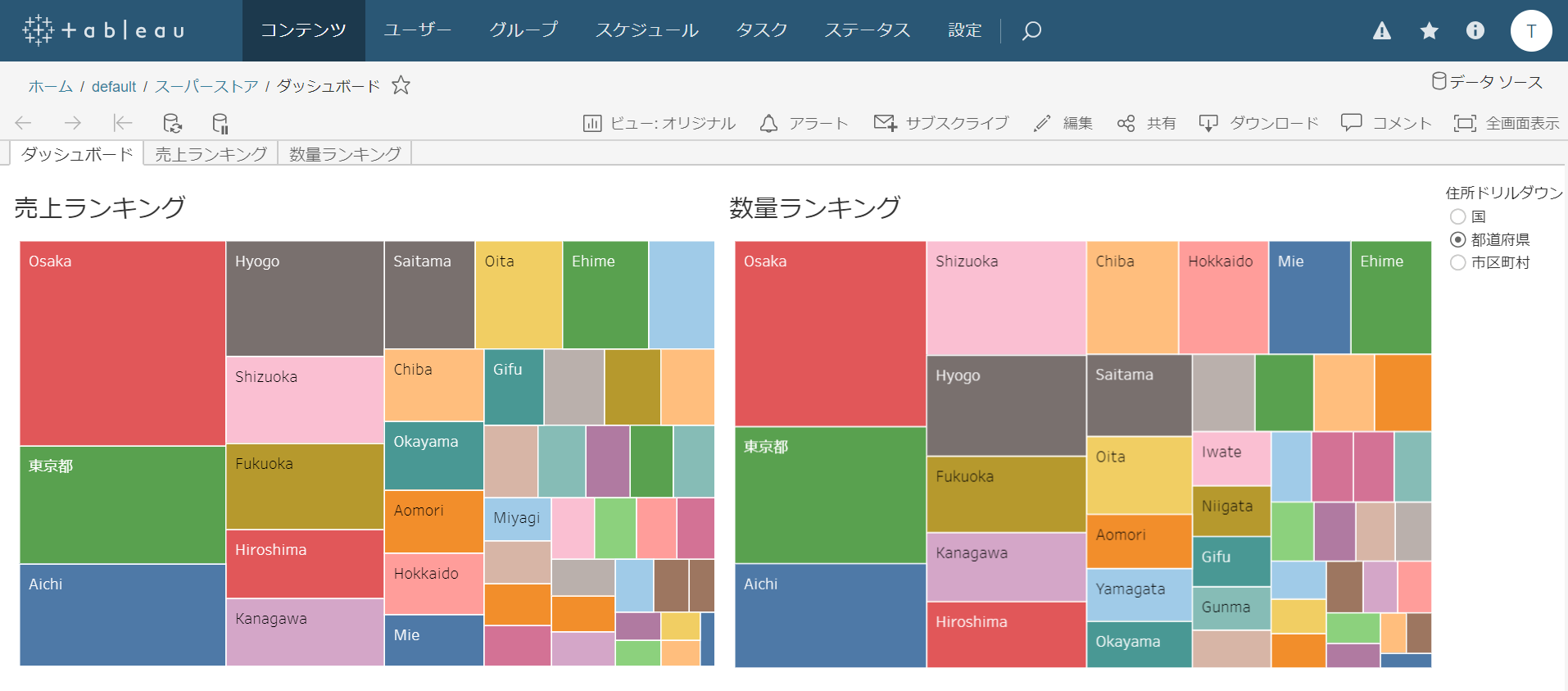Screen dimensions: 1568x691
Task: Select Miyagi tile in 売上ランキング treemap
Action: tap(518, 519)
